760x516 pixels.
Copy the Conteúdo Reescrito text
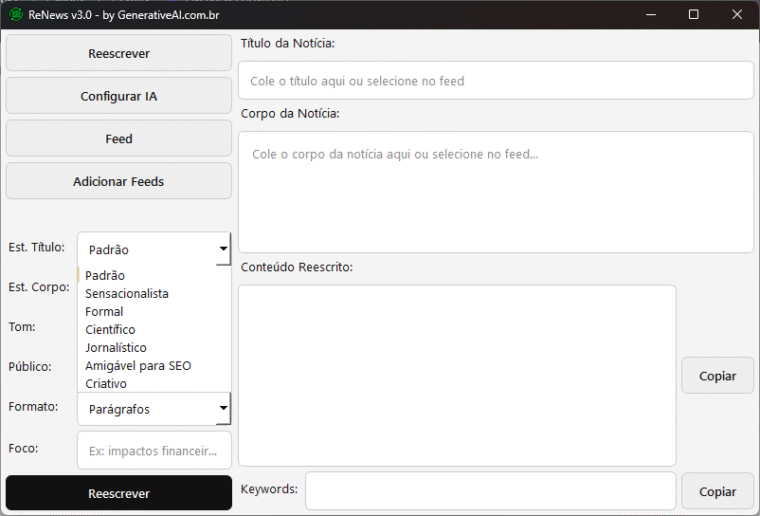click(717, 376)
